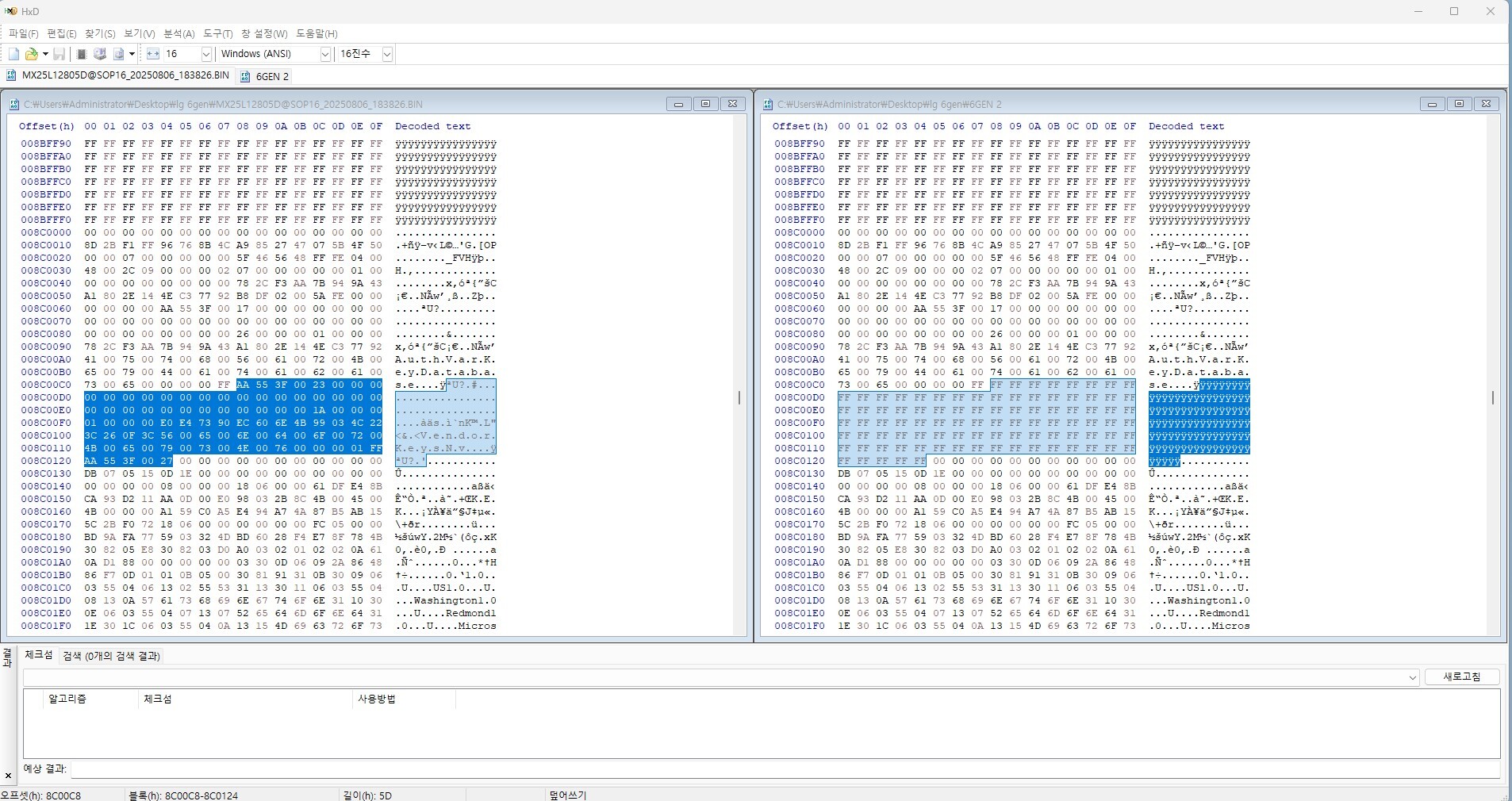Image resolution: width=1512 pixels, height=801 pixels.
Task: Open main memory (RAM chip) icon
Action: pos(81,54)
